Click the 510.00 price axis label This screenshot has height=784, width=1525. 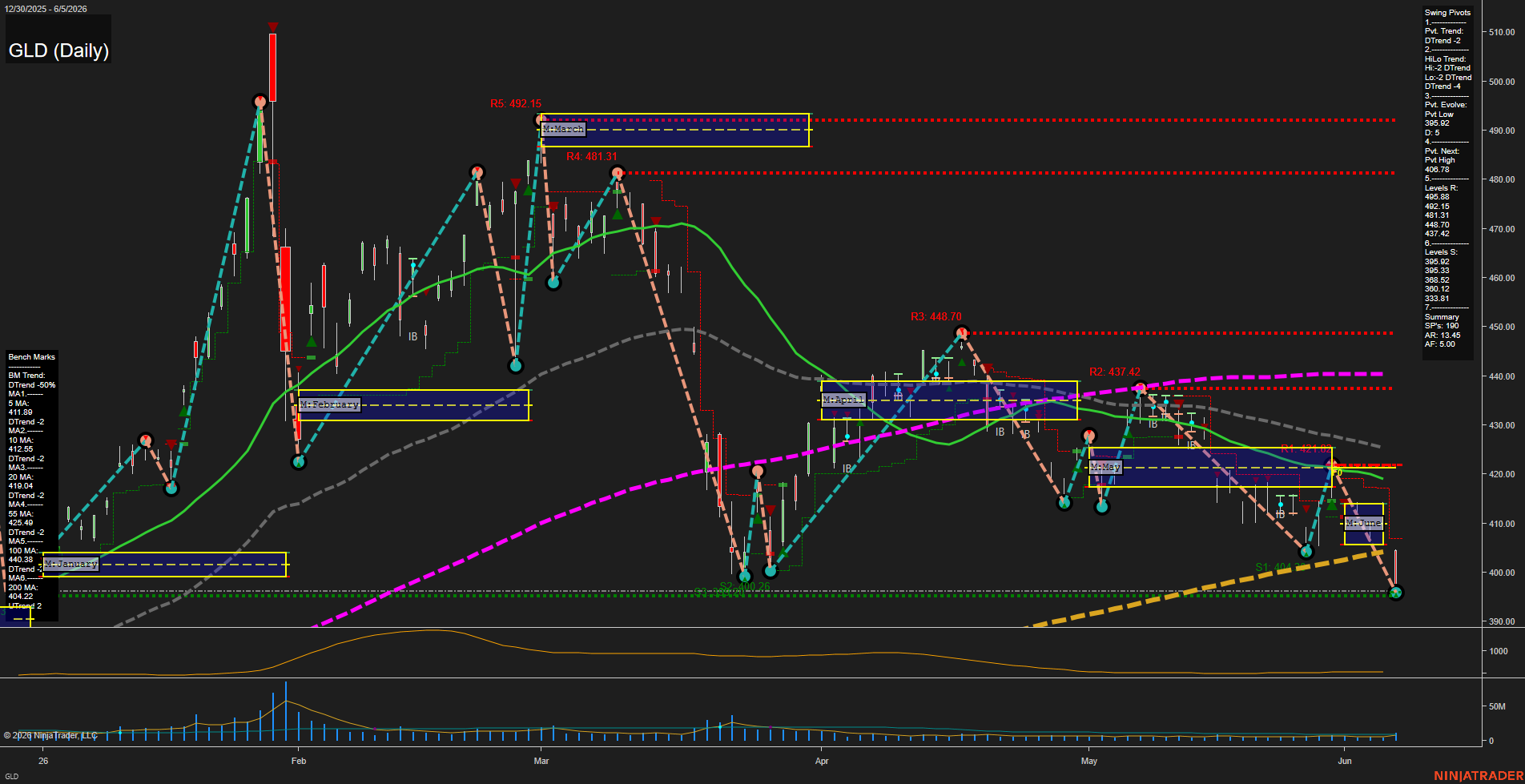(x=1502, y=32)
